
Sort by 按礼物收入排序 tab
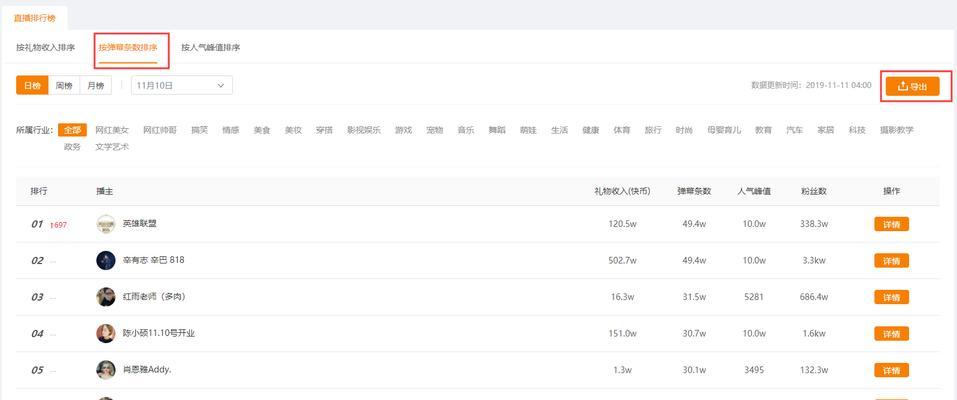(46, 47)
